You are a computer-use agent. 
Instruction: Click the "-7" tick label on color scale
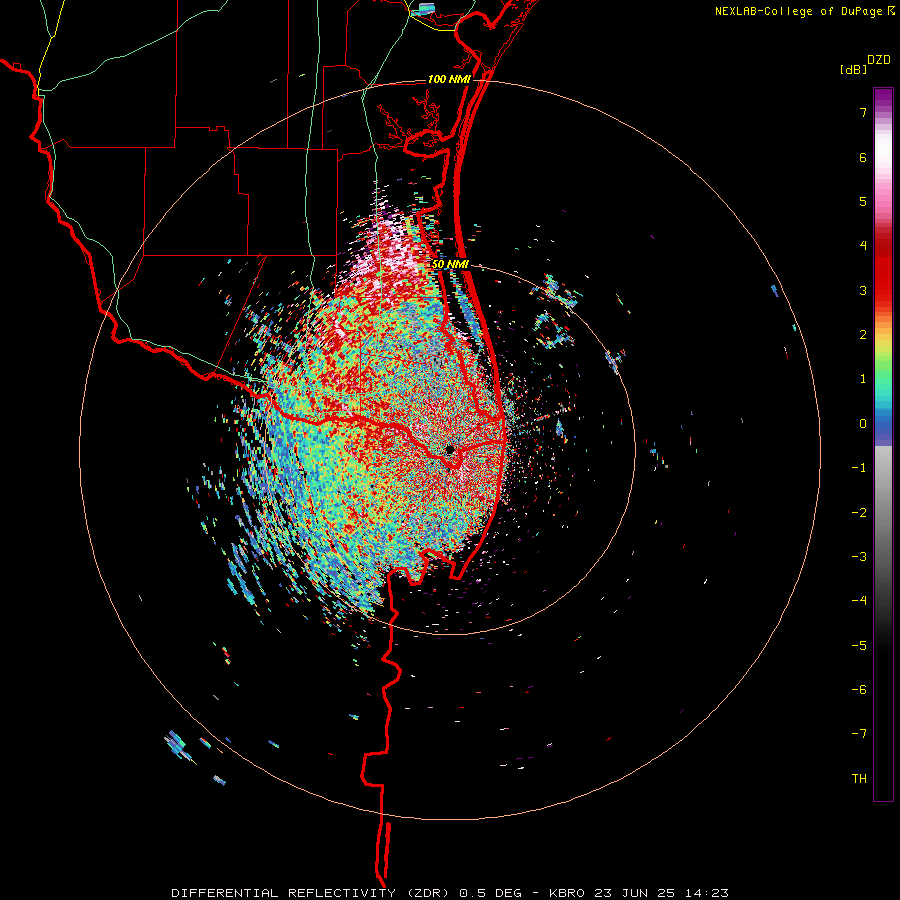859,734
